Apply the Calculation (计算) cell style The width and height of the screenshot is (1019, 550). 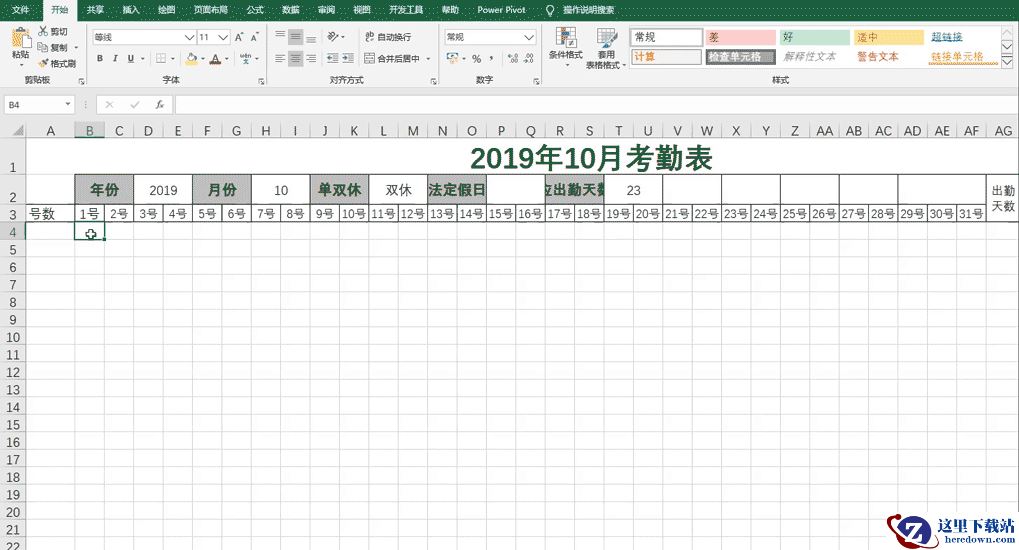pyautogui.click(x=666, y=57)
